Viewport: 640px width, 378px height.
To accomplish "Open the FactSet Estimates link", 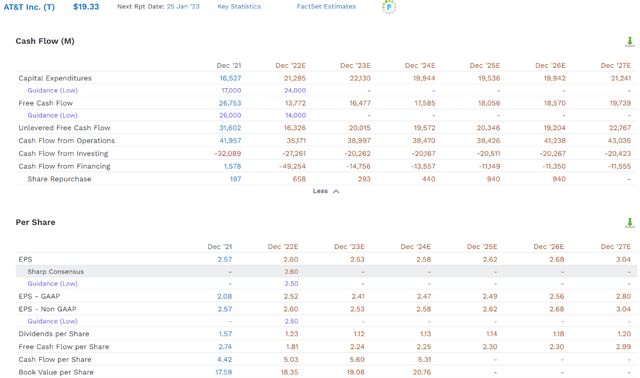I will (326, 7).
